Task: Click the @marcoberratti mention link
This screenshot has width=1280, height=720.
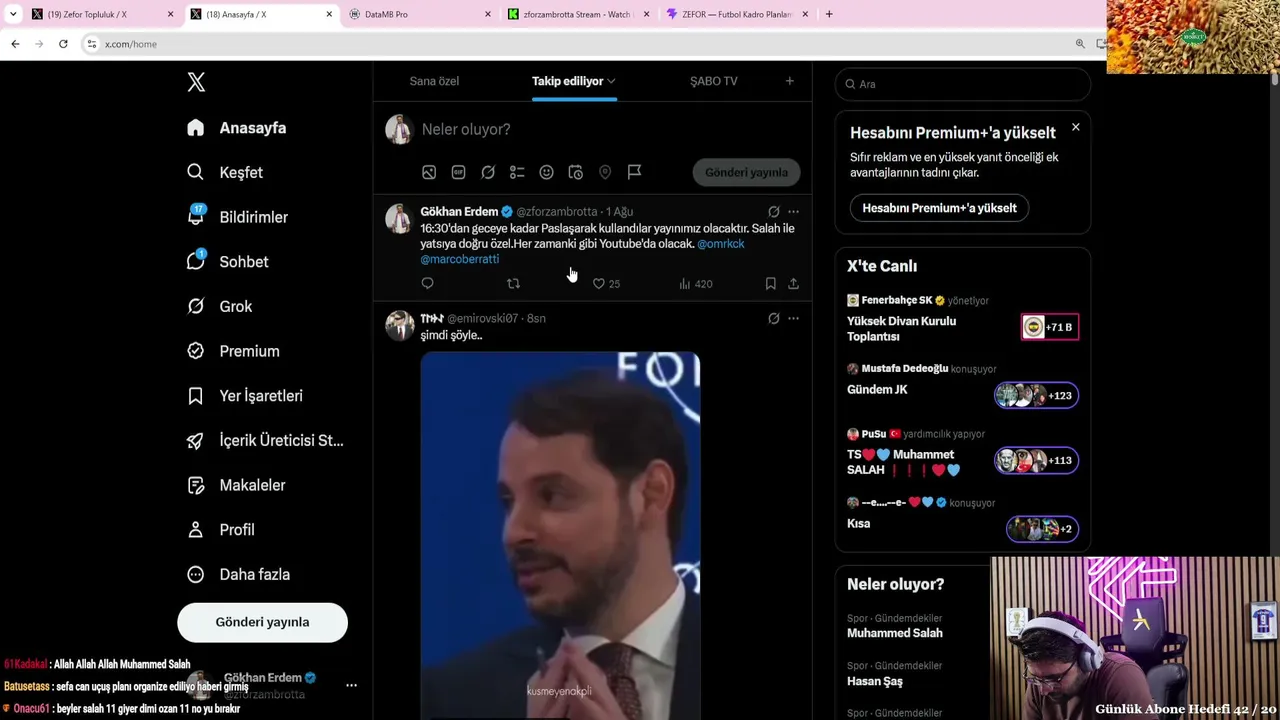Action: pos(460,259)
